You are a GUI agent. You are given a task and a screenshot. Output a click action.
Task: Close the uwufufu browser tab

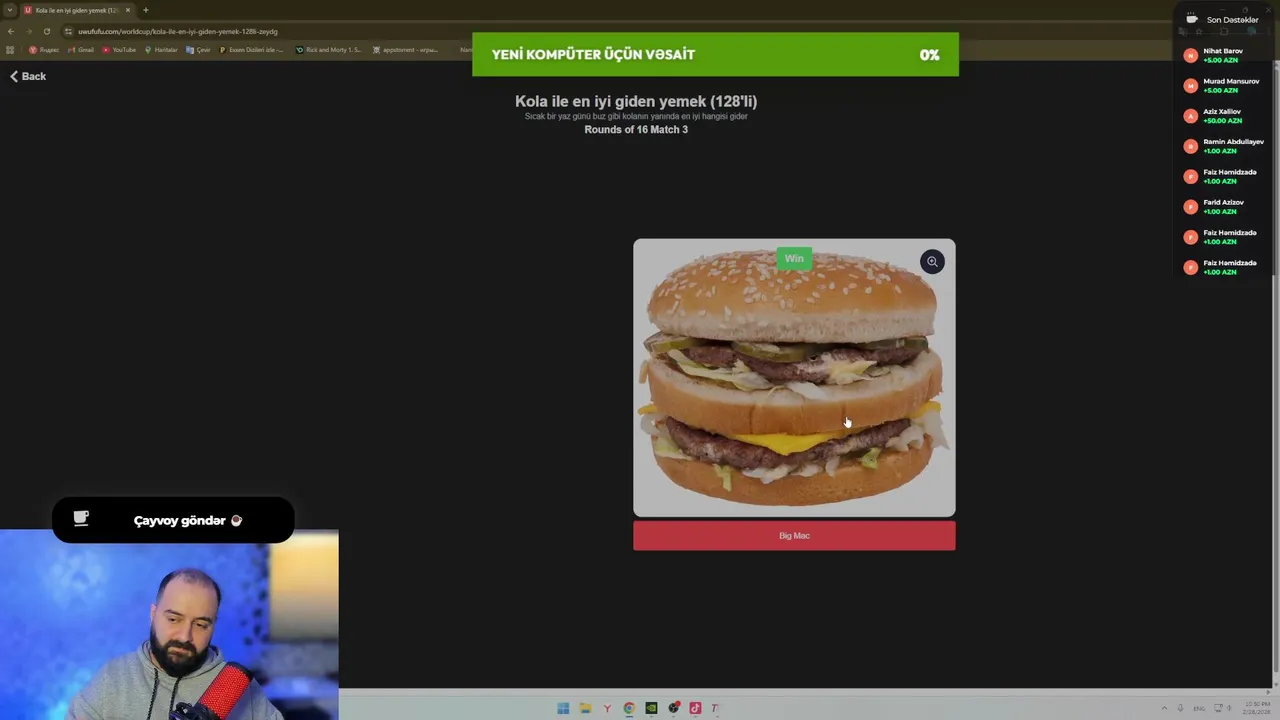tap(127, 10)
